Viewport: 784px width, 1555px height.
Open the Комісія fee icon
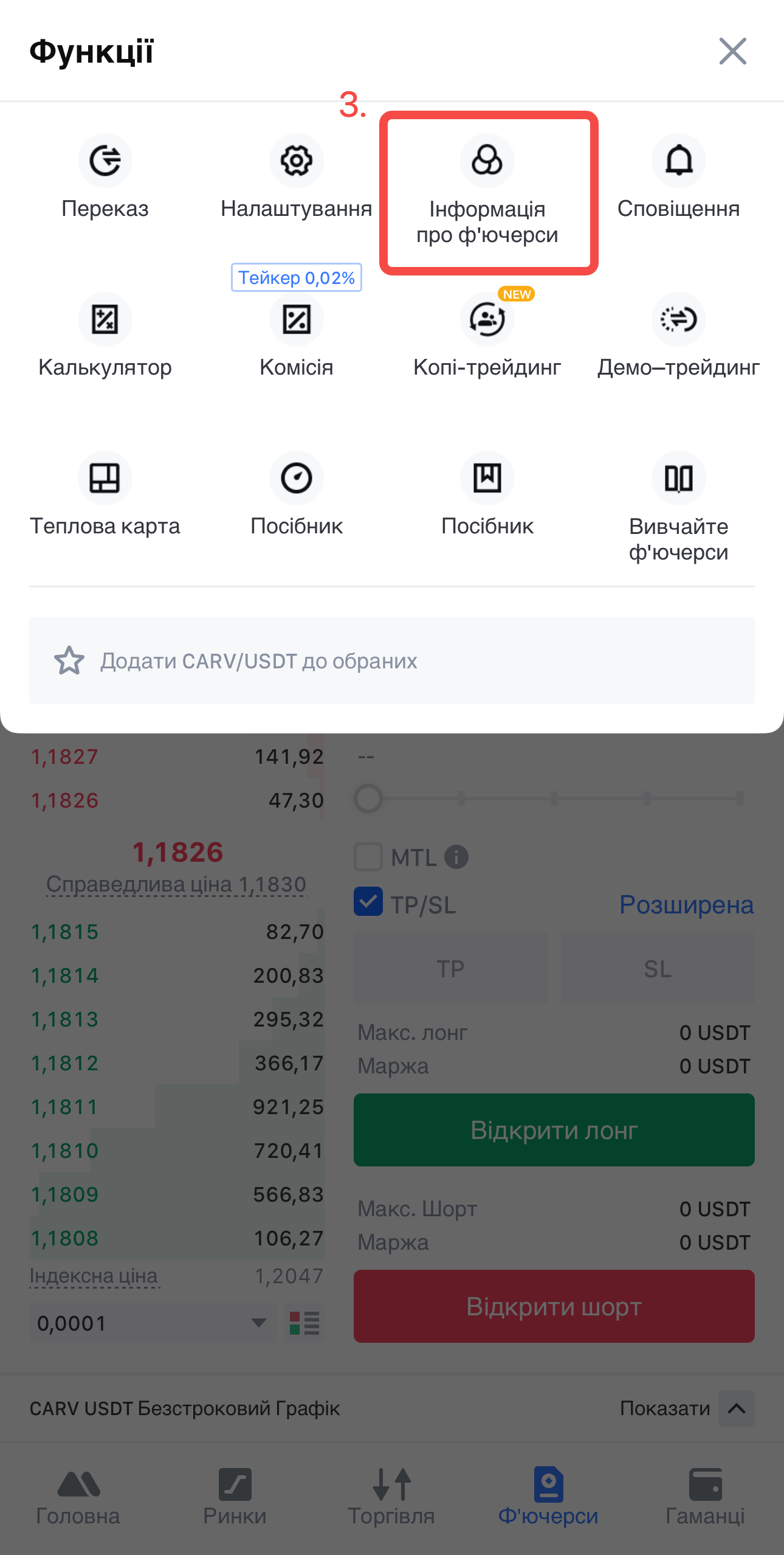(x=296, y=320)
